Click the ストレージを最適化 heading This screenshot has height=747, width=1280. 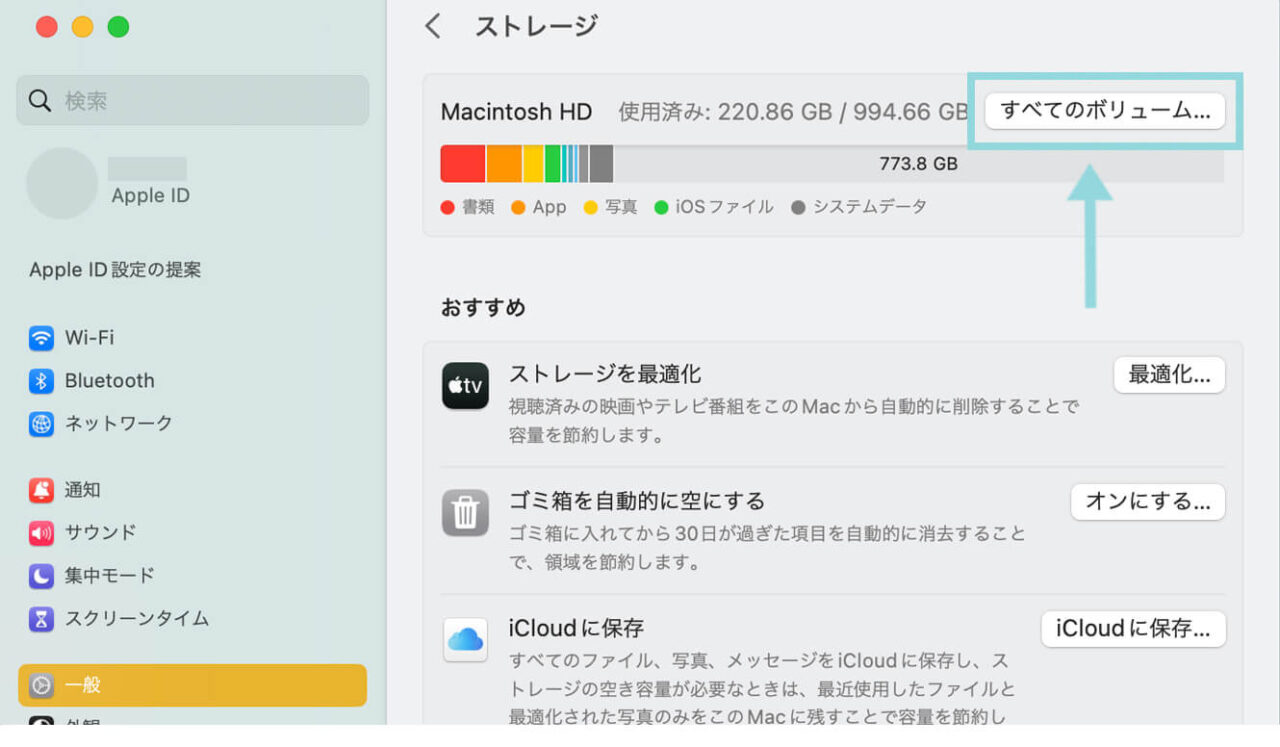pos(605,374)
